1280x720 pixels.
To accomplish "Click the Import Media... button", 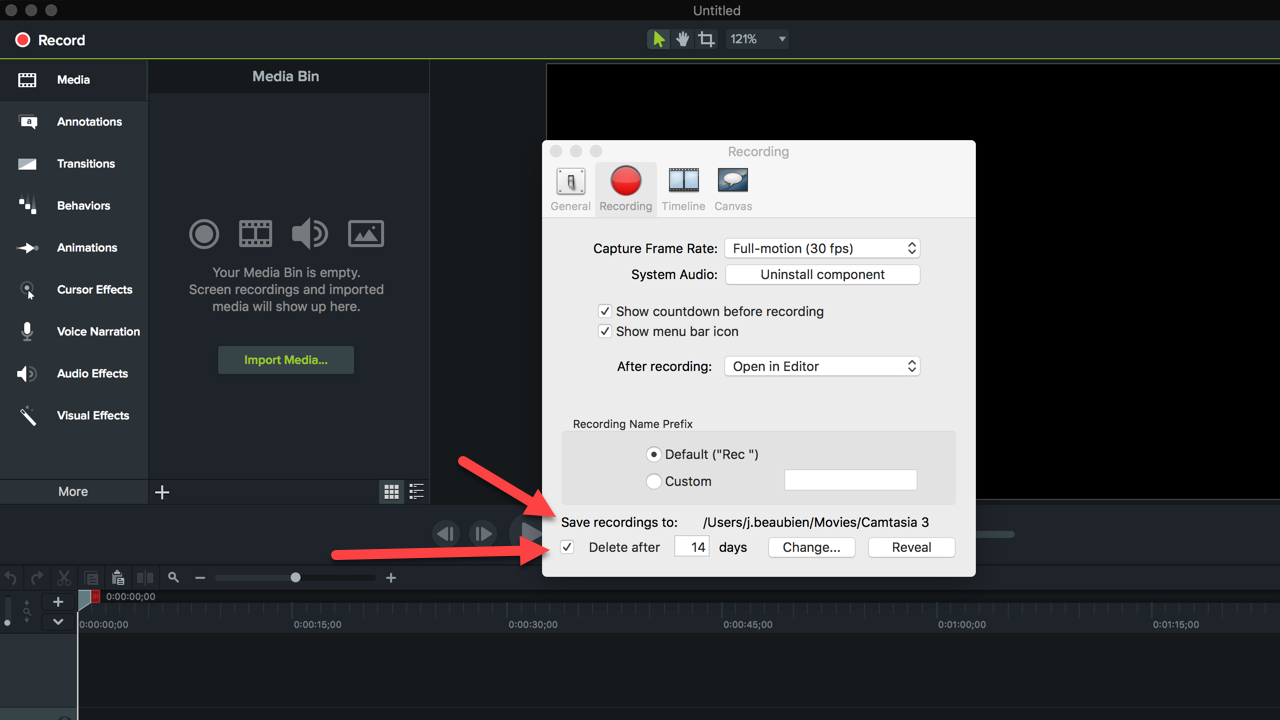I will coord(286,360).
